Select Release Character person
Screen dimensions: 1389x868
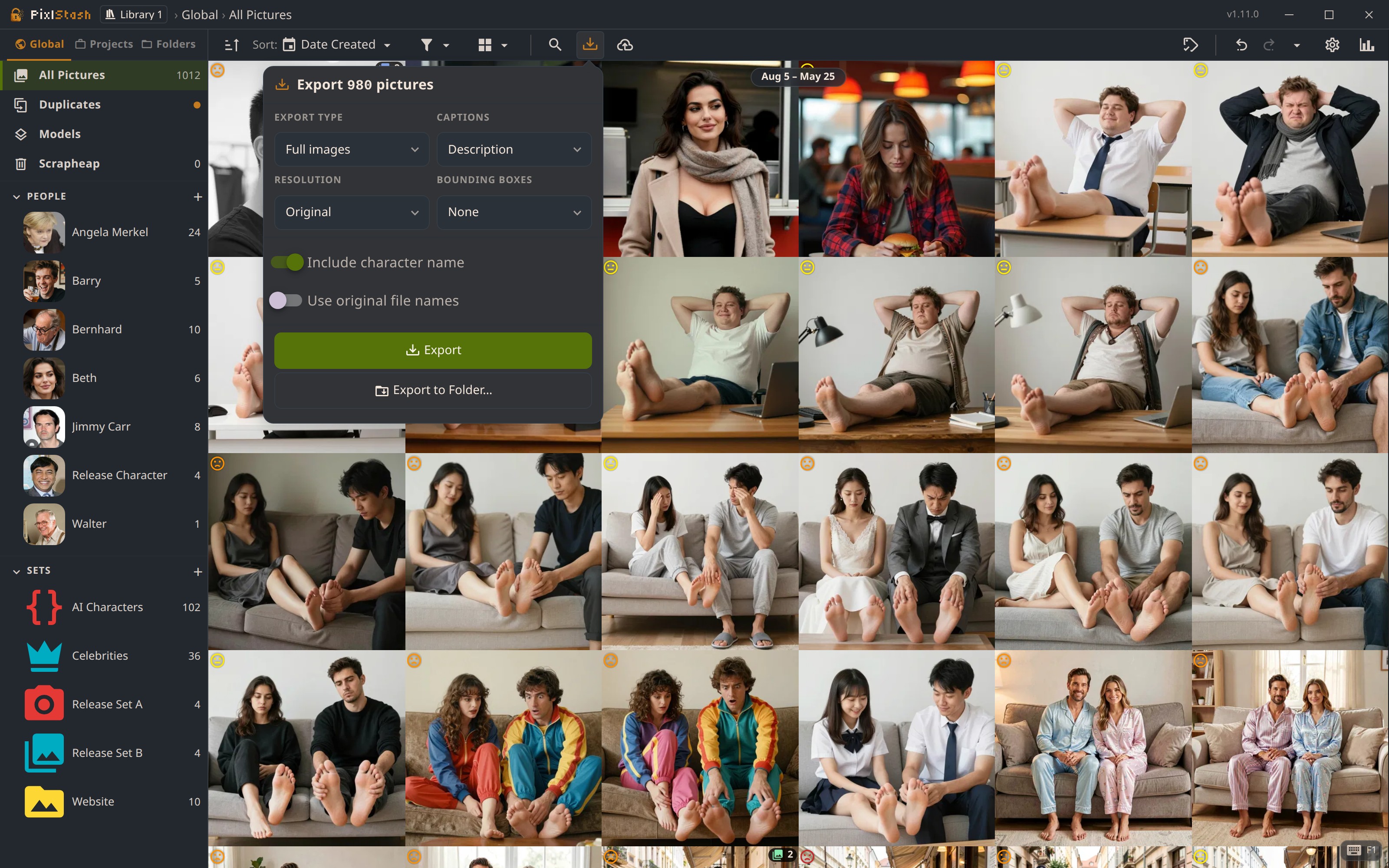point(104,475)
